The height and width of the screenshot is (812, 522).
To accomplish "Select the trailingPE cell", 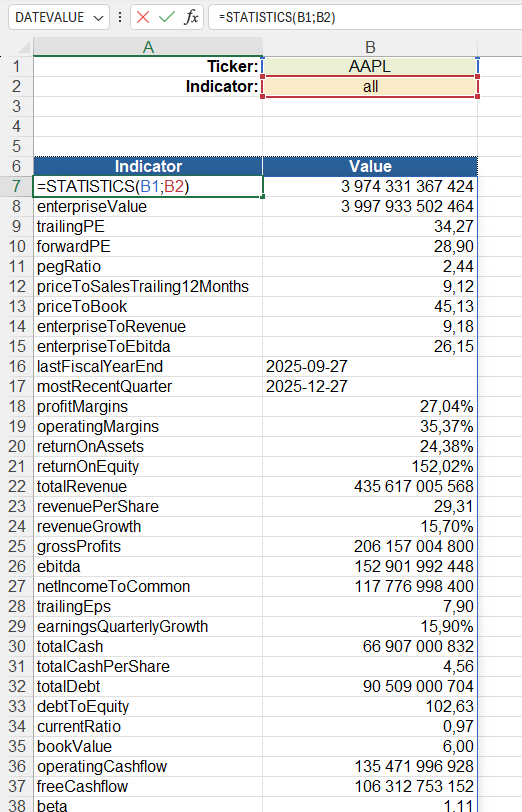I will [x=148, y=226].
